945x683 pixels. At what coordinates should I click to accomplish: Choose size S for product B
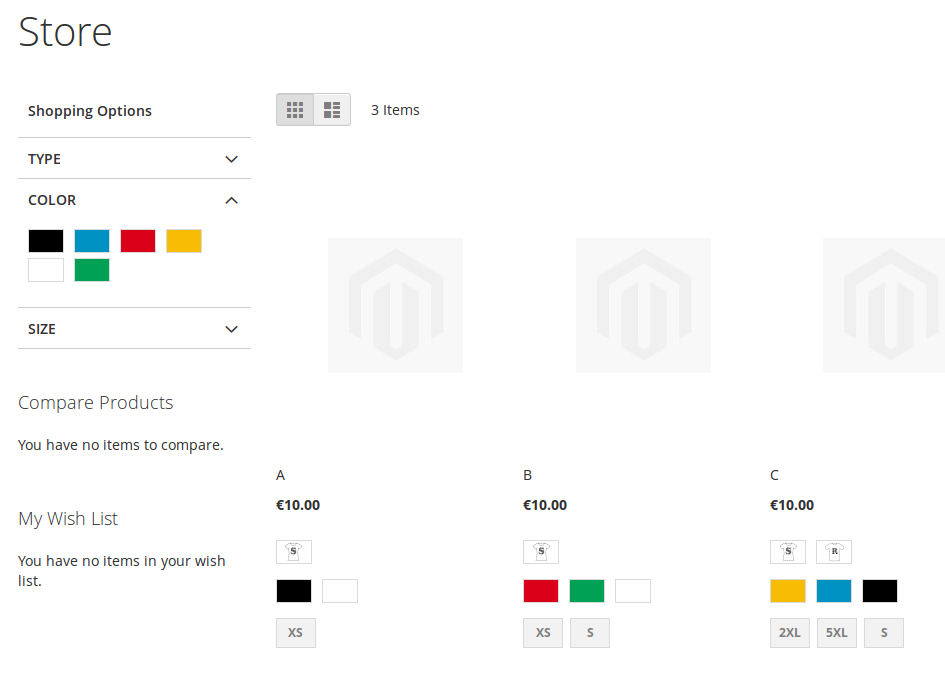pos(590,633)
